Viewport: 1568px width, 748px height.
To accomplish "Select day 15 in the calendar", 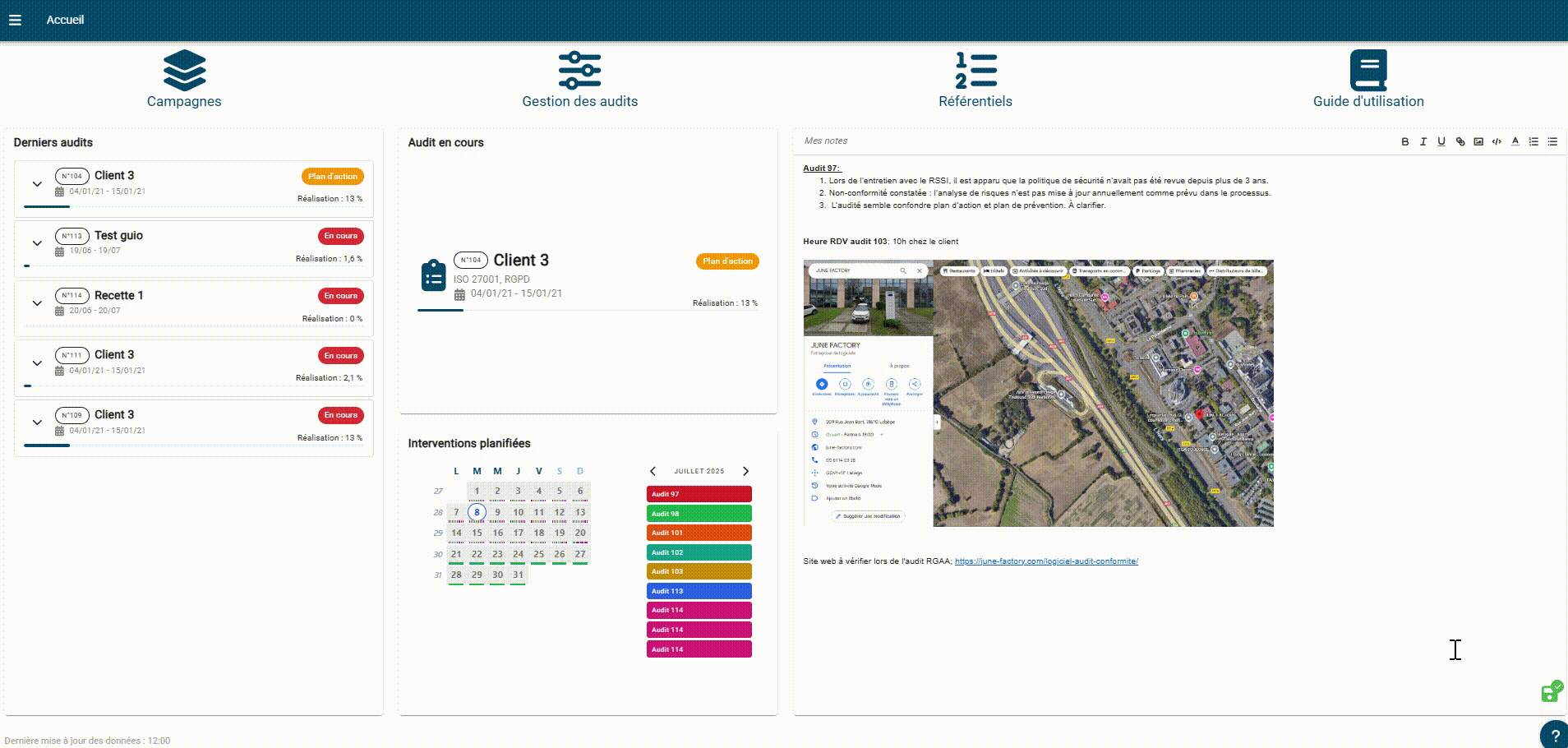I will pyautogui.click(x=477, y=533).
